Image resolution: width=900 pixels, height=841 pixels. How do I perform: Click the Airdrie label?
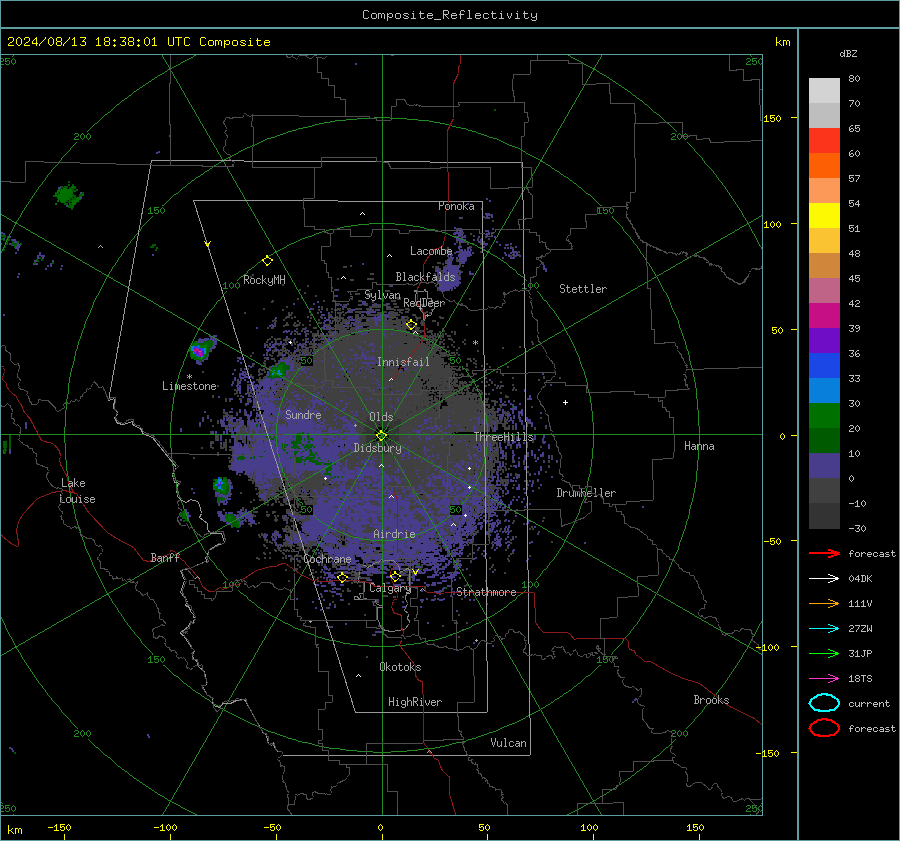394,534
